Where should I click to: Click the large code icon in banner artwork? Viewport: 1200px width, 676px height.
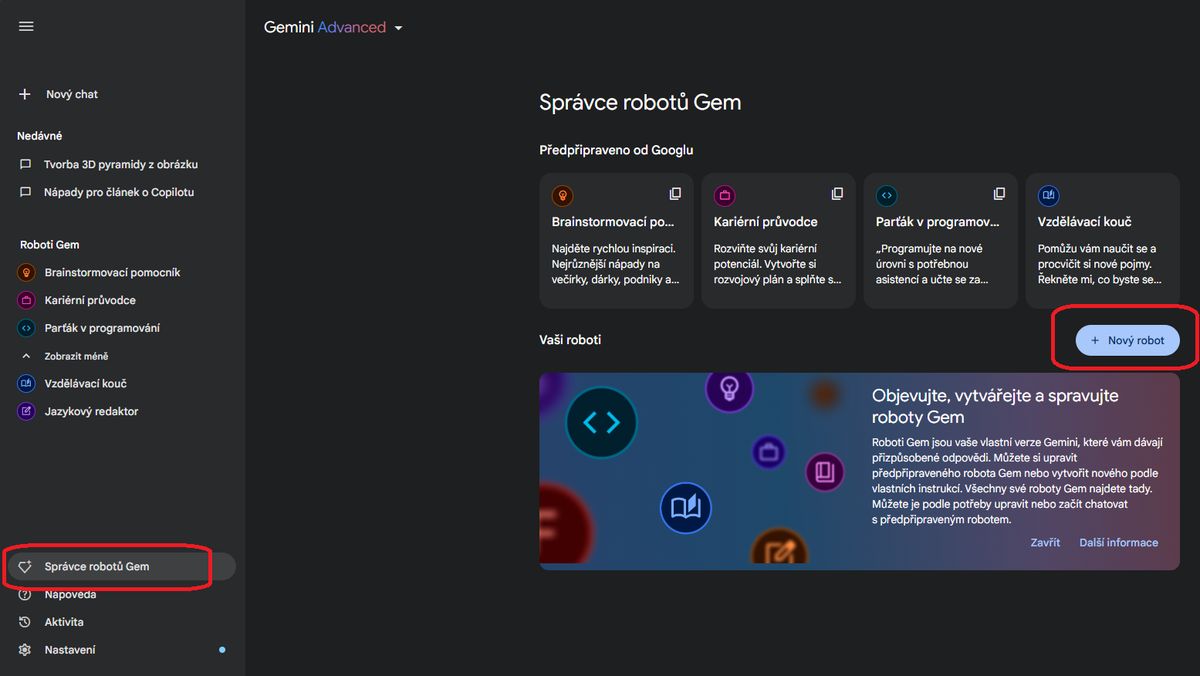(601, 423)
